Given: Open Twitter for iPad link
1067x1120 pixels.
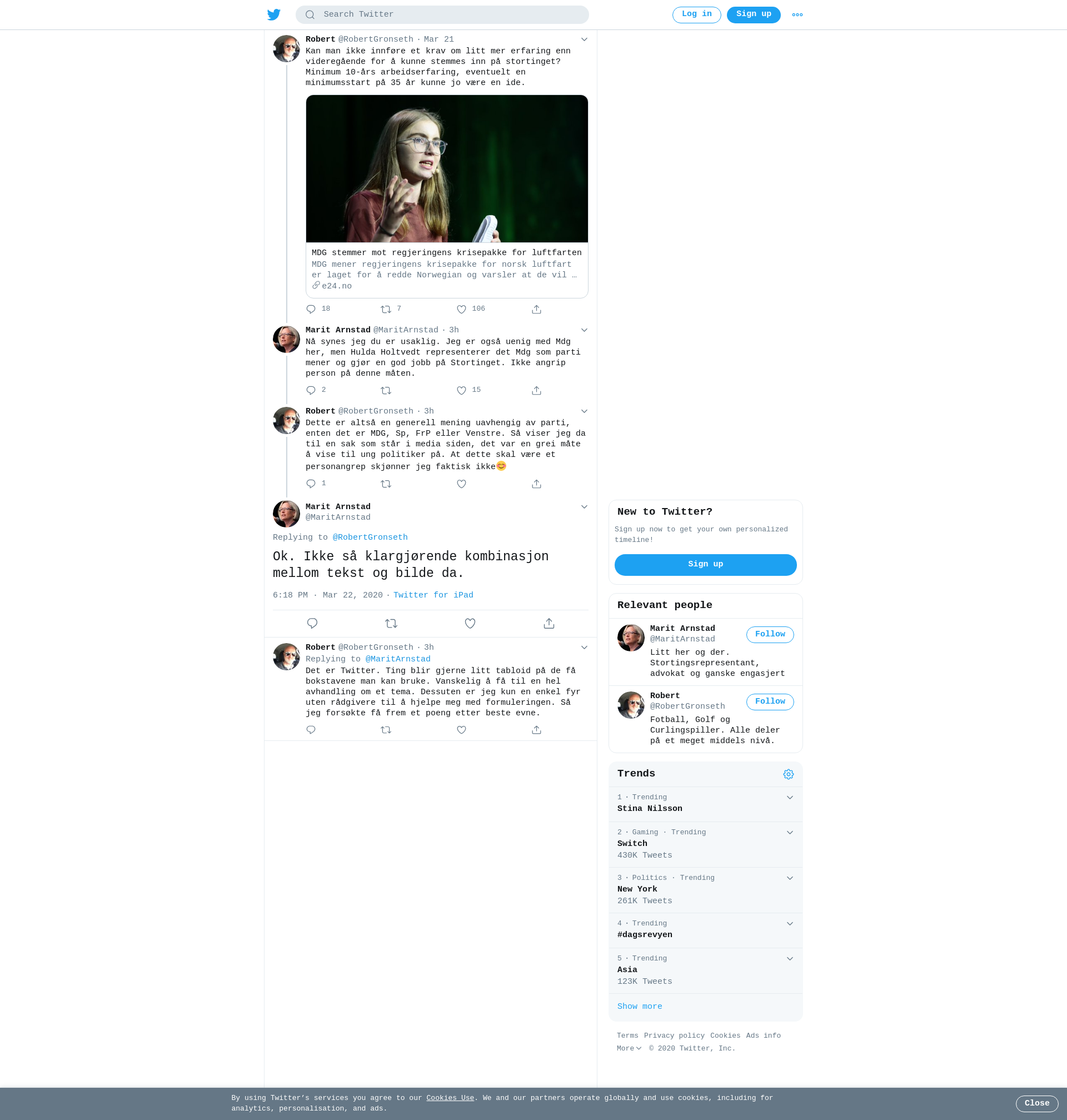Looking at the screenshot, I should click(433, 595).
